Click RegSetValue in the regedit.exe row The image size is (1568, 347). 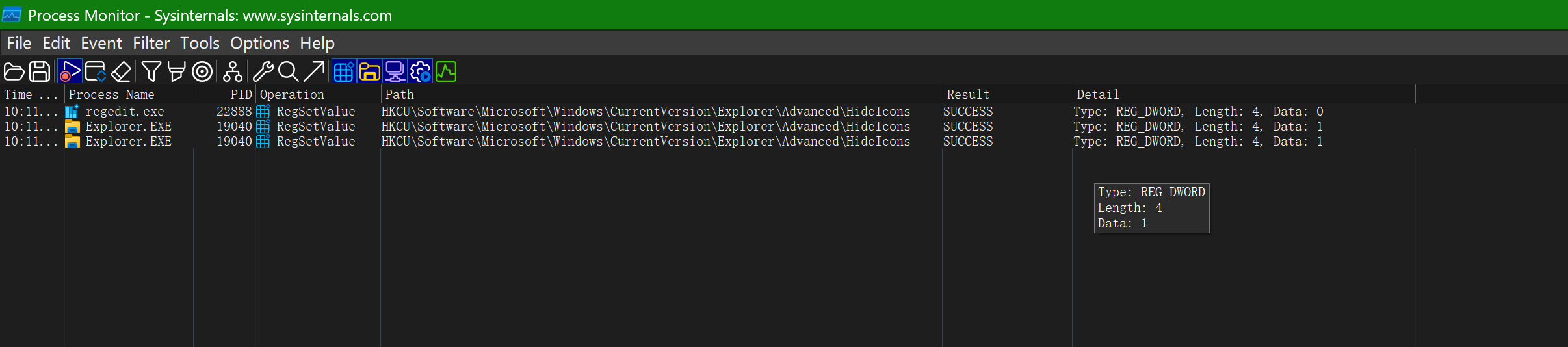(316, 111)
